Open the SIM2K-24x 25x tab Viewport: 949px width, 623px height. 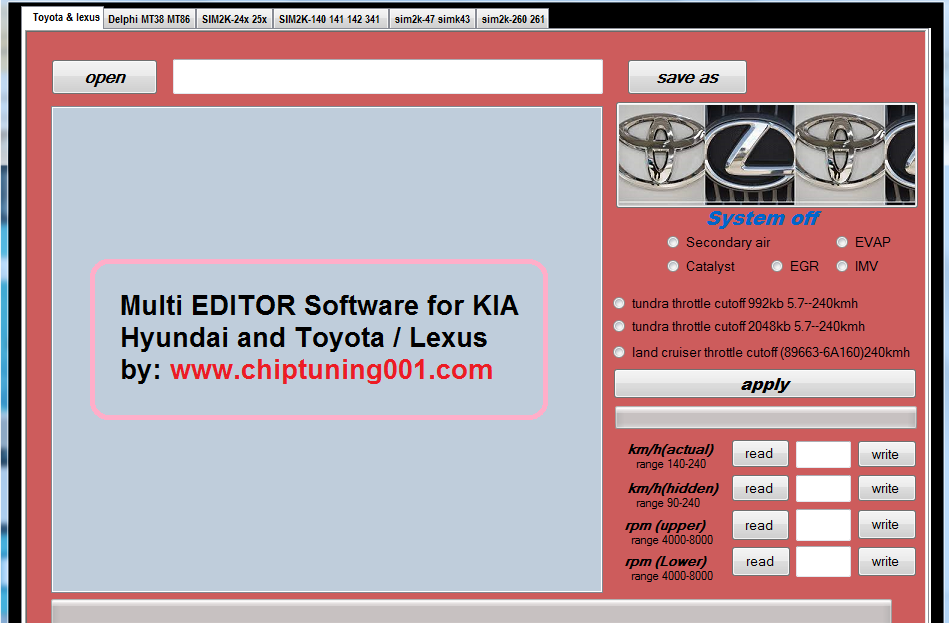click(234, 19)
